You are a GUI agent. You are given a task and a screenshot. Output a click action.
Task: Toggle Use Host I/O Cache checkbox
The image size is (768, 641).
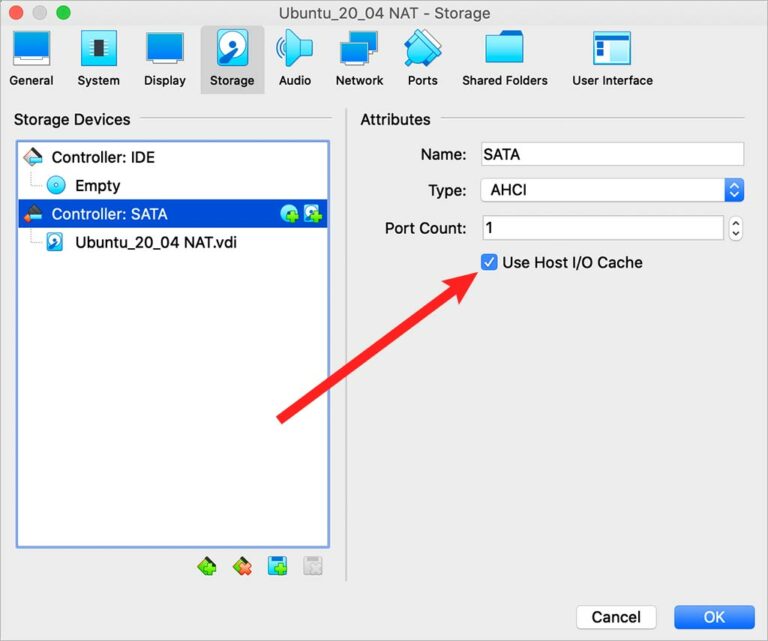489,262
